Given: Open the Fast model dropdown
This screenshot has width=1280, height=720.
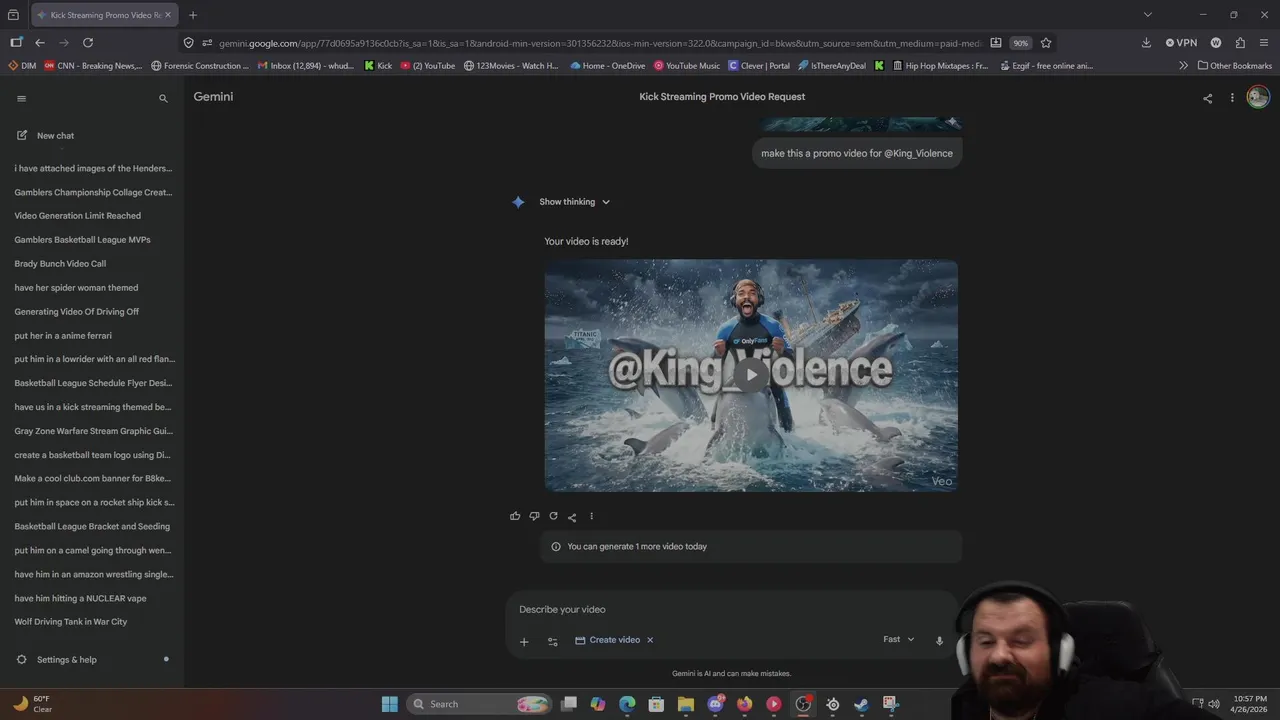Looking at the screenshot, I should pos(898,640).
